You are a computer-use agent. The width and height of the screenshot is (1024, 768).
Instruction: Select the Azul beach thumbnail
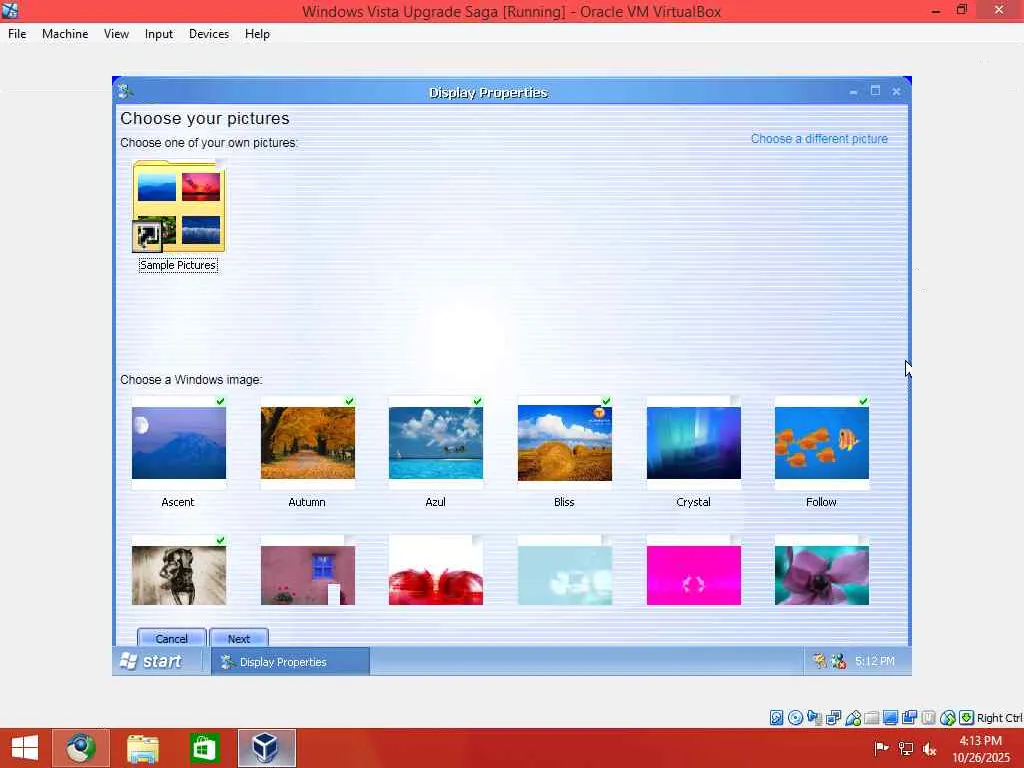(436, 443)
